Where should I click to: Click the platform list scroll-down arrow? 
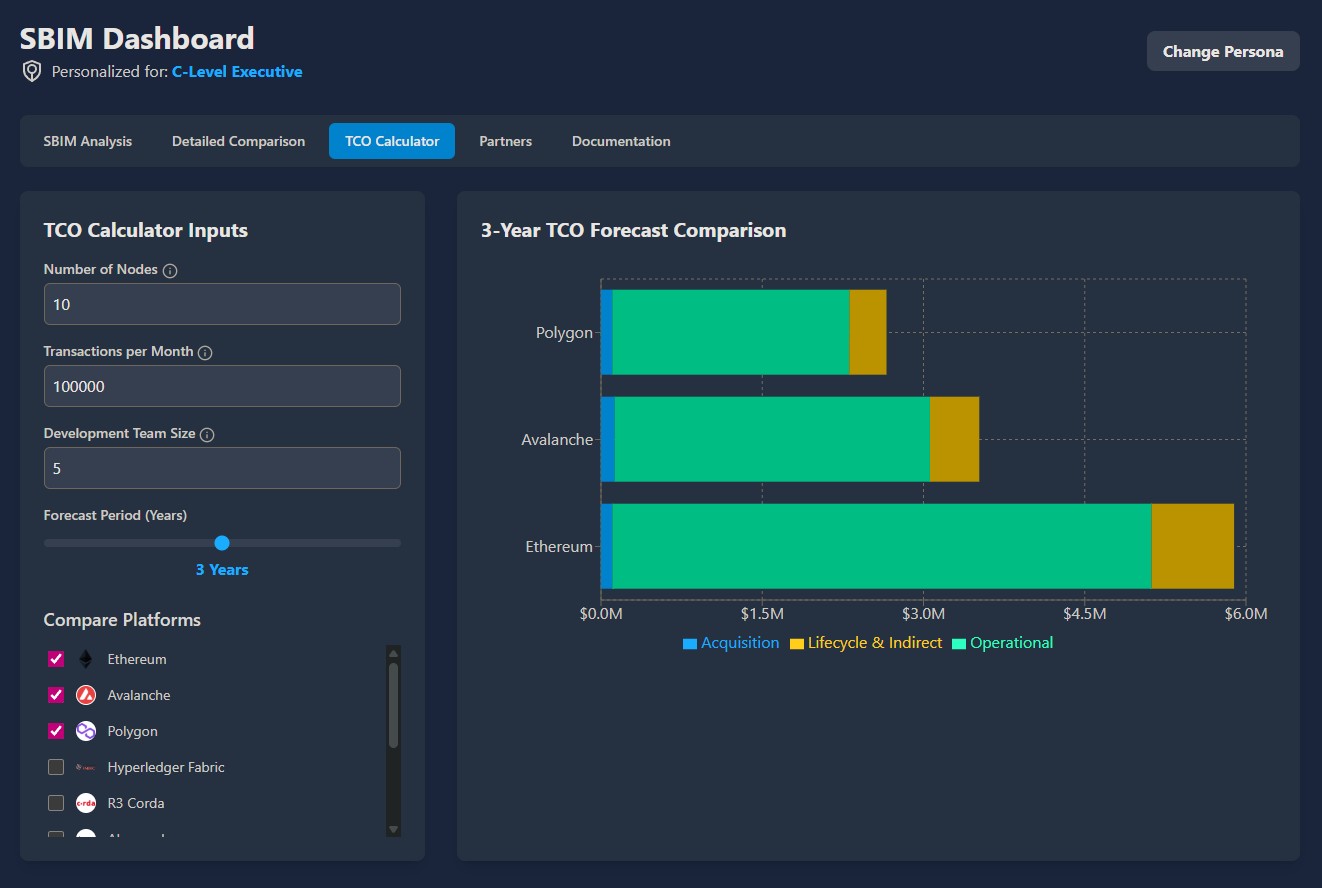click(393, 828)
